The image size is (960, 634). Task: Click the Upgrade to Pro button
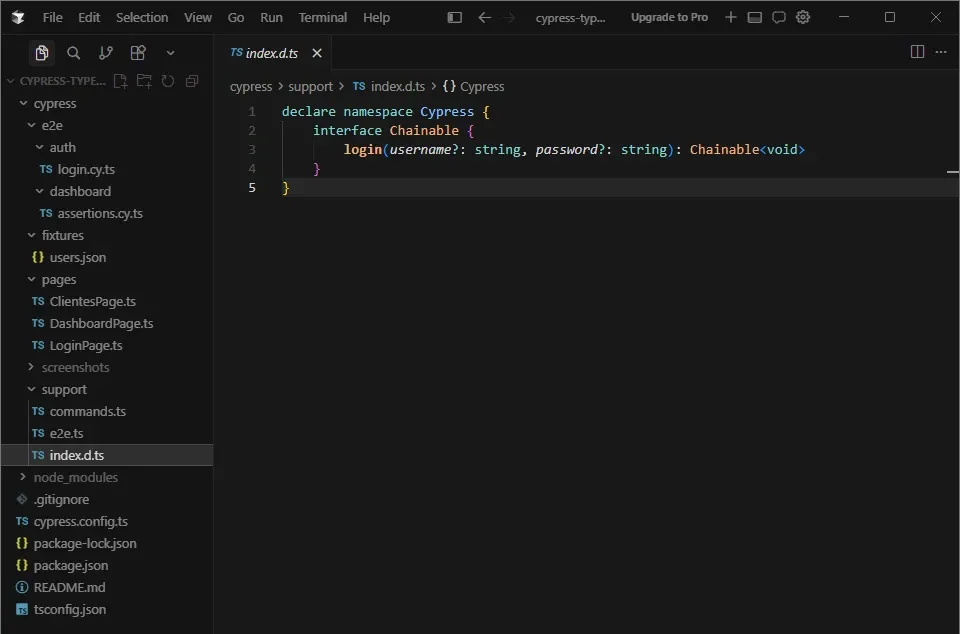669,18
